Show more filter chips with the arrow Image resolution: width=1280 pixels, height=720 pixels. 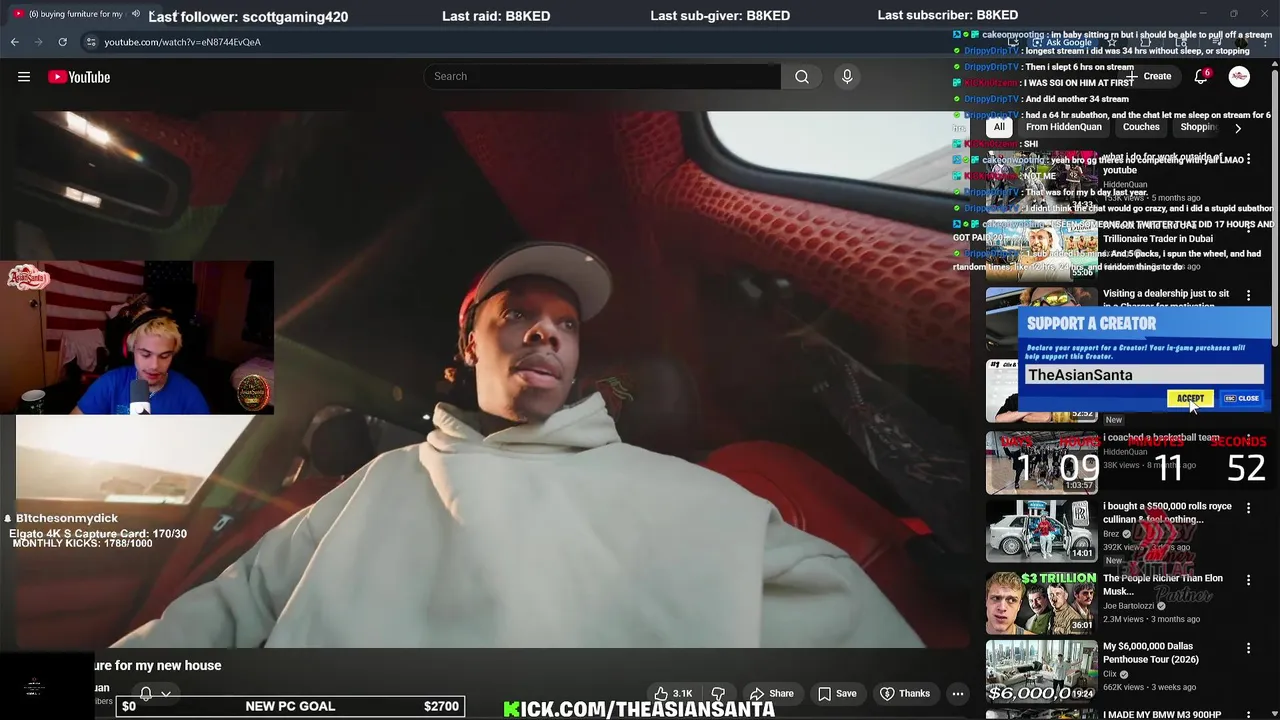point(1238,128)
